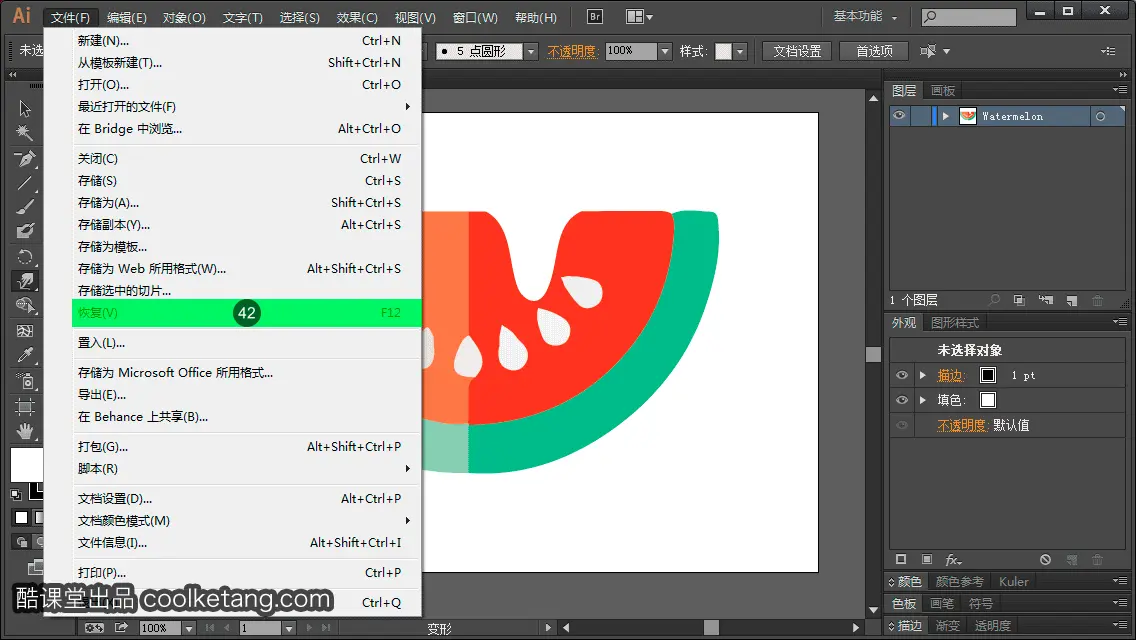Choose 存储为(A)... from File menu

click(248, 203)
